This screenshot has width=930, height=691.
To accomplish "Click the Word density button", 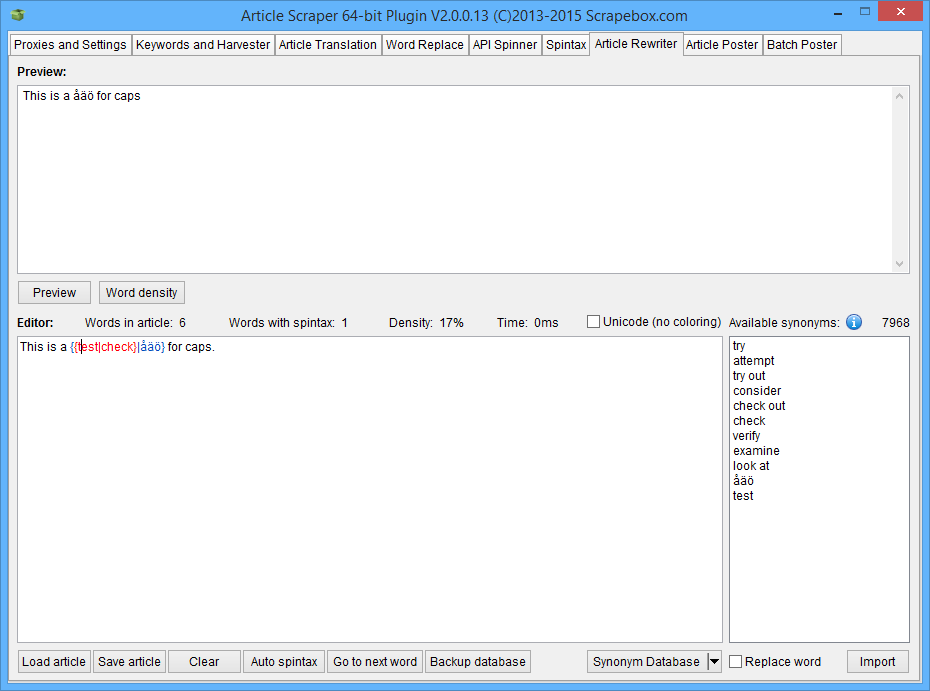I will click(142, 292).
